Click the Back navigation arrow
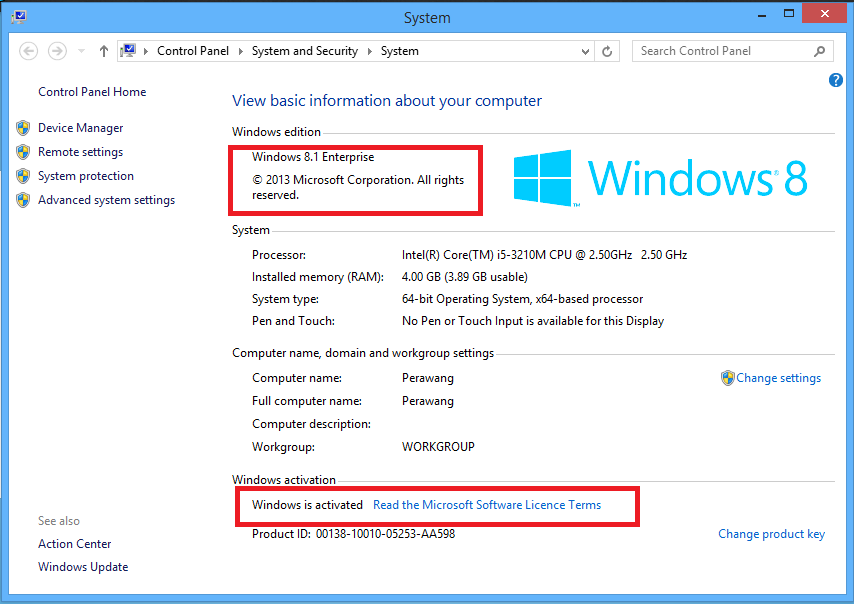This screenshot has height=605, width=855. pyautogui.click(x=28, y=51)
